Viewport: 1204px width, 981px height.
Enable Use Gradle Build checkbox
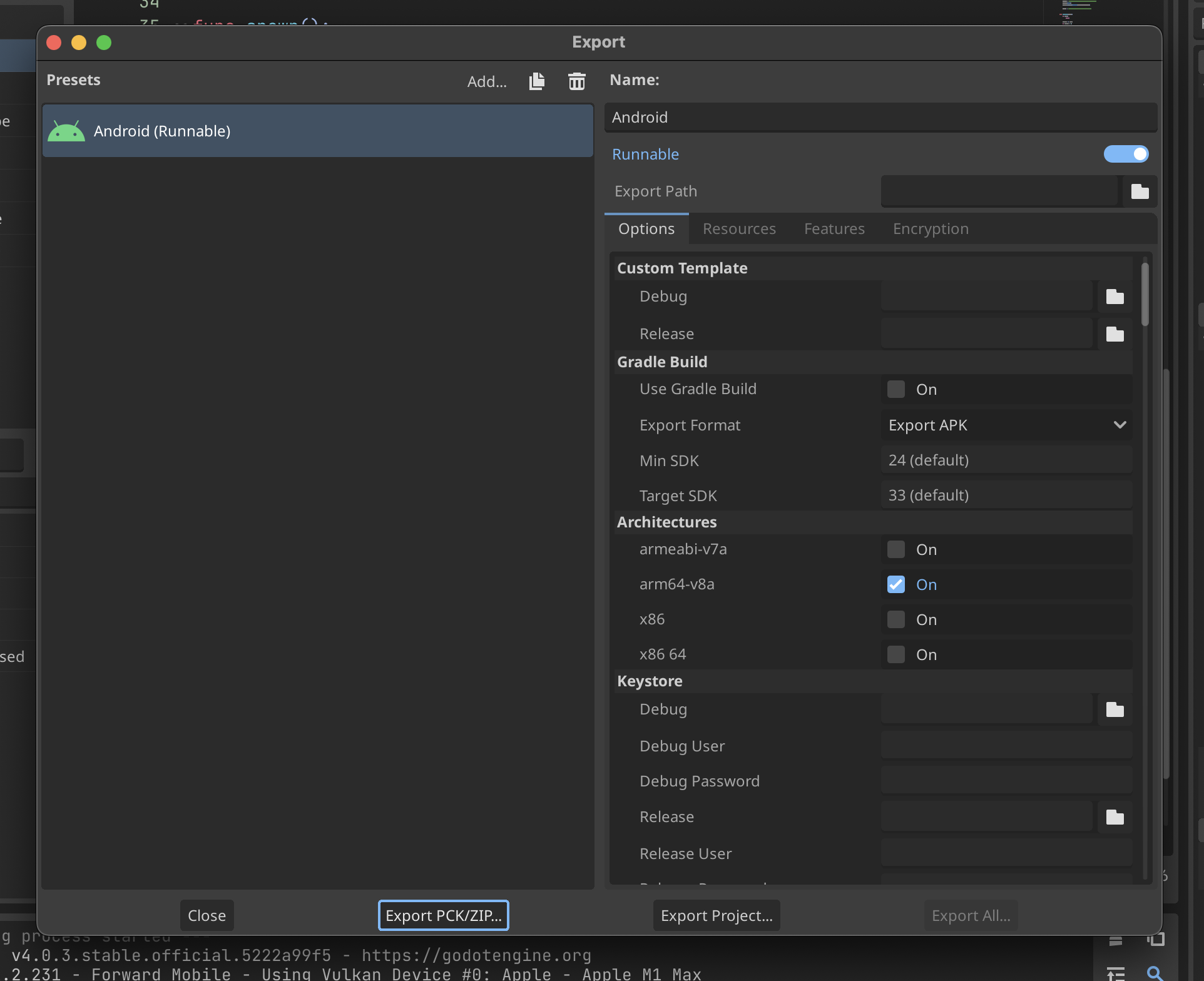coord(896,389)
